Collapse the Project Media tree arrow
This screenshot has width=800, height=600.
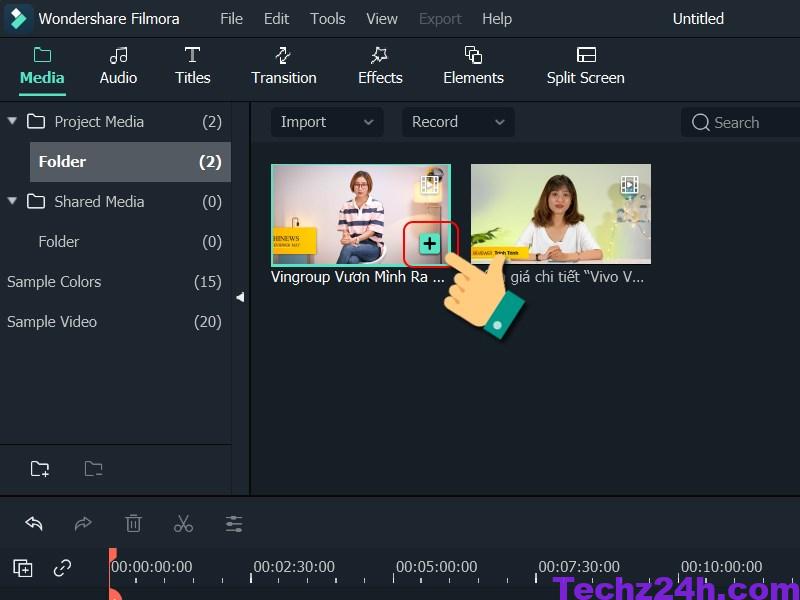coord(12,121)
